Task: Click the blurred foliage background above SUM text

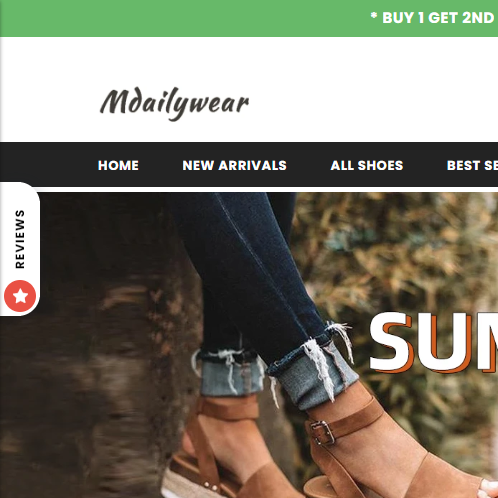Action: [400, 250]
